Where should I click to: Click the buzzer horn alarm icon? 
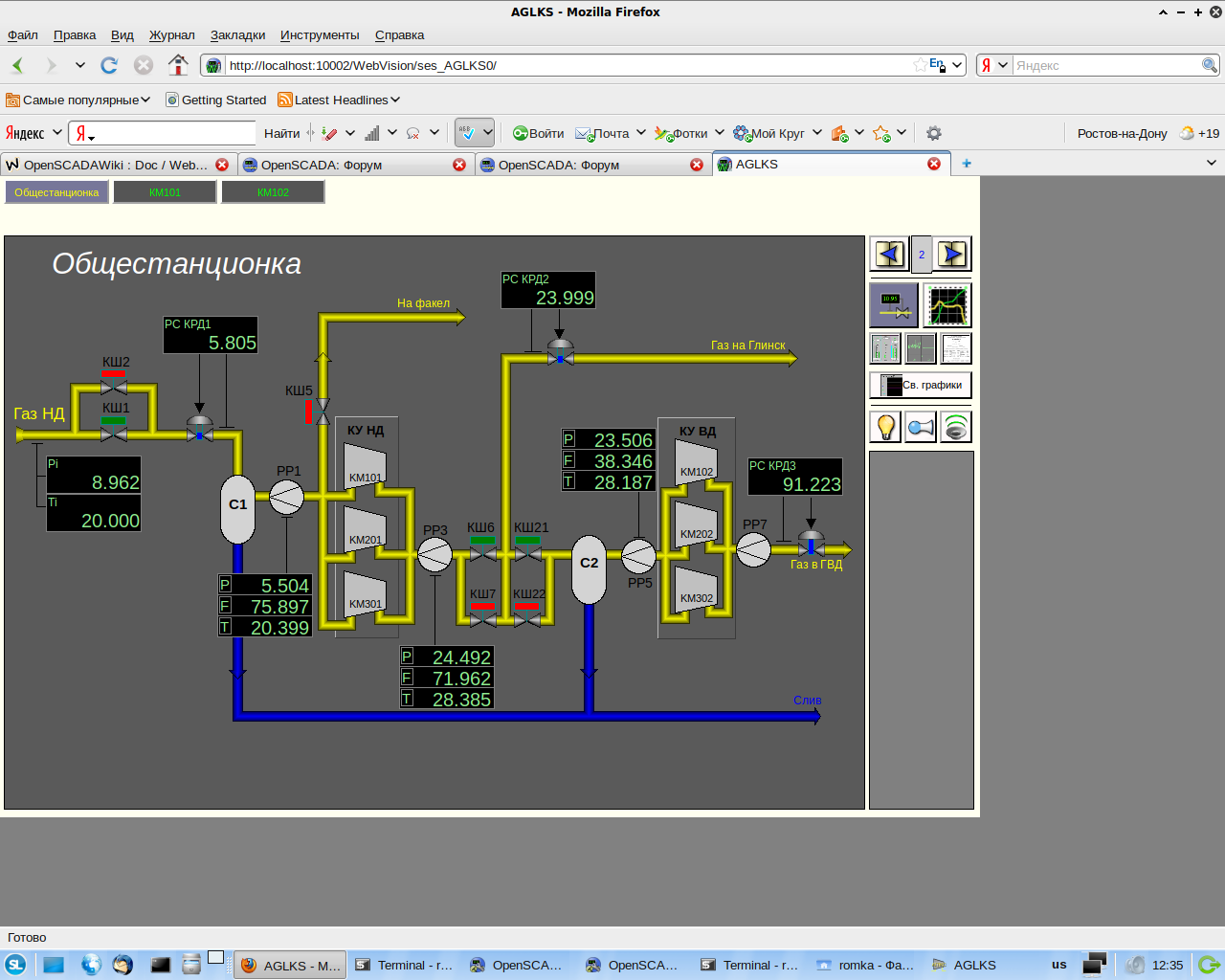(x=921, y=427)
